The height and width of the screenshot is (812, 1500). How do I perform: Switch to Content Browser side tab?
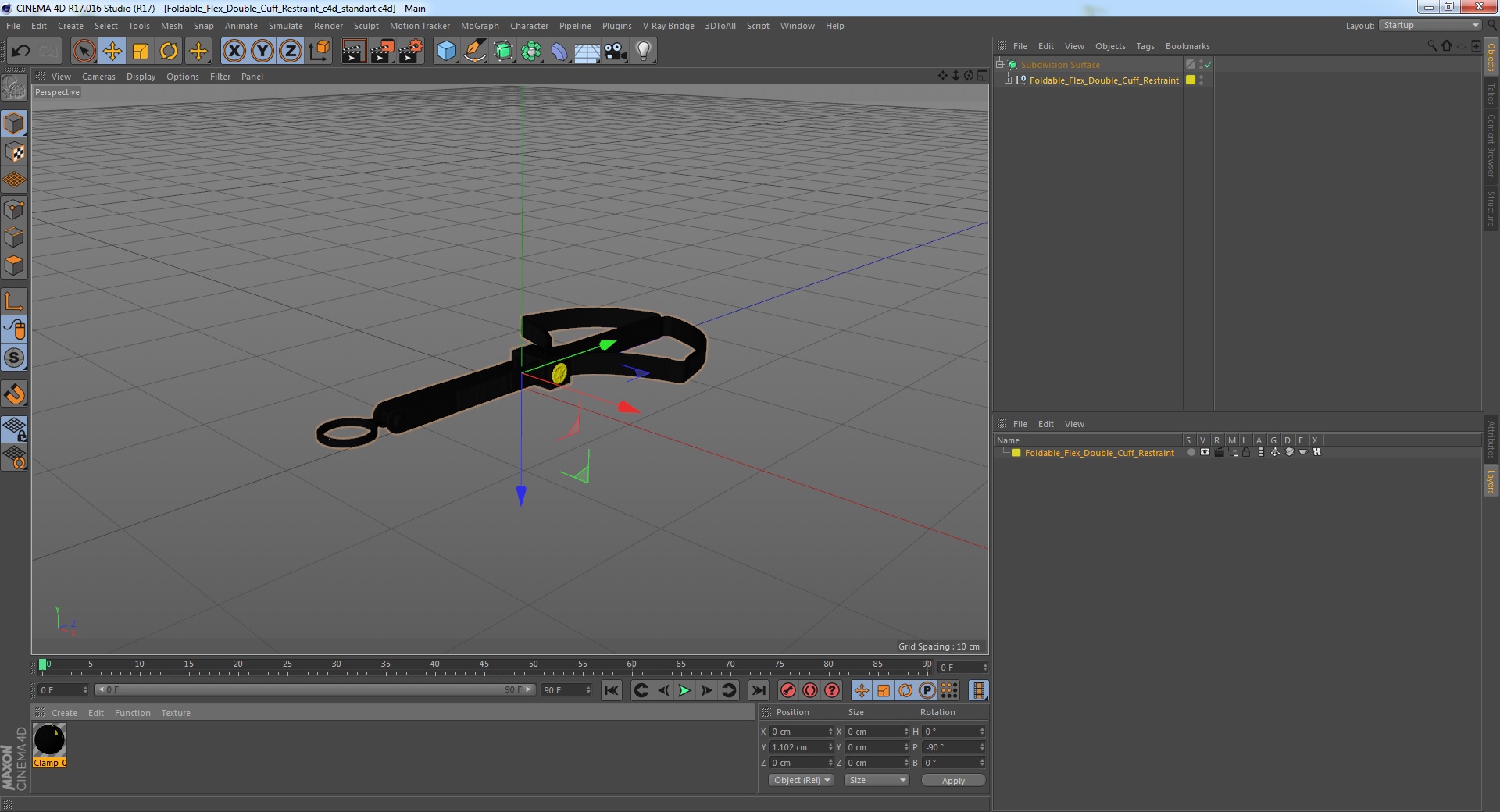point(1491,146)
